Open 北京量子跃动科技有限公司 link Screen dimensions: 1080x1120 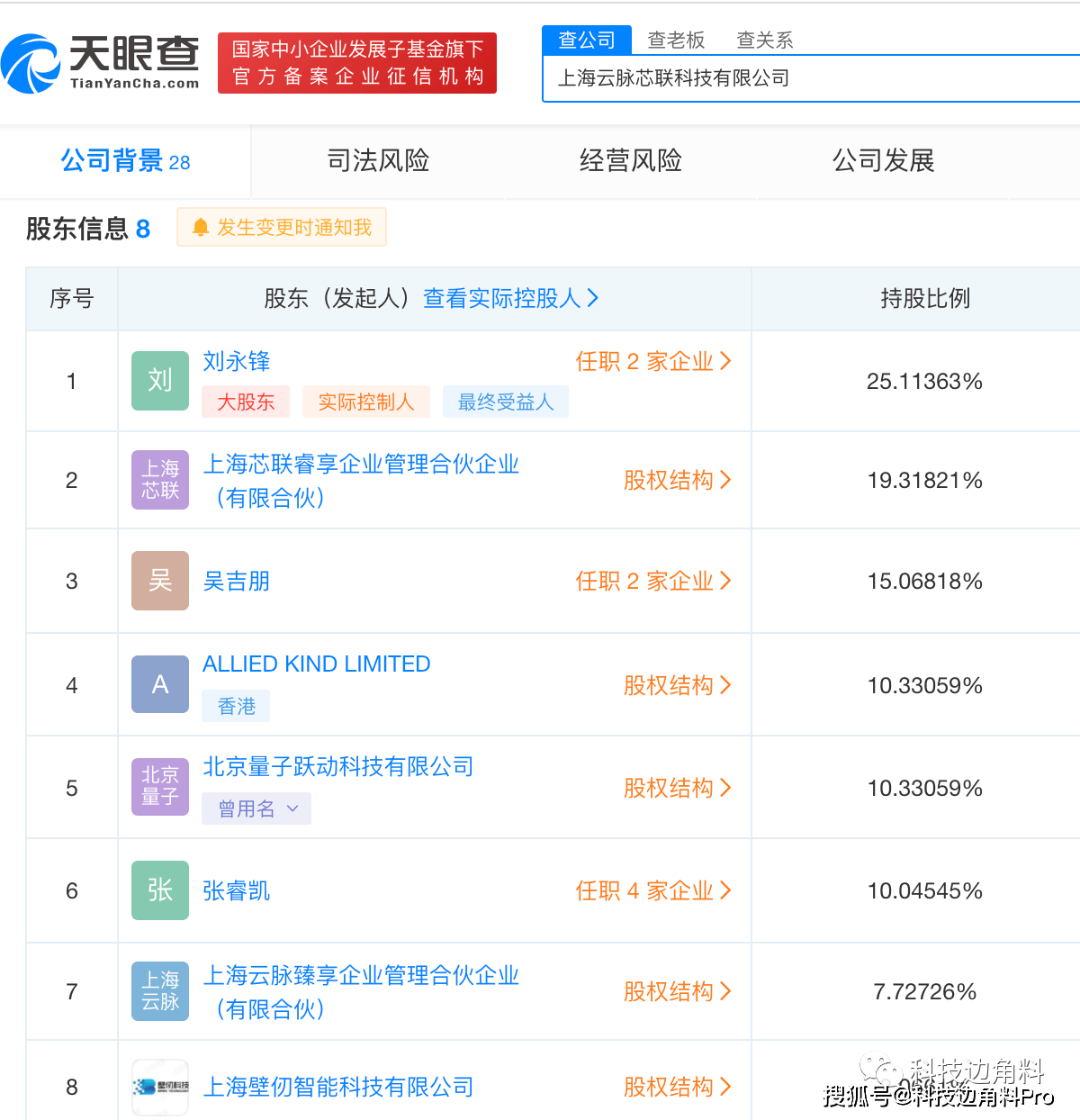coord(338,766)
